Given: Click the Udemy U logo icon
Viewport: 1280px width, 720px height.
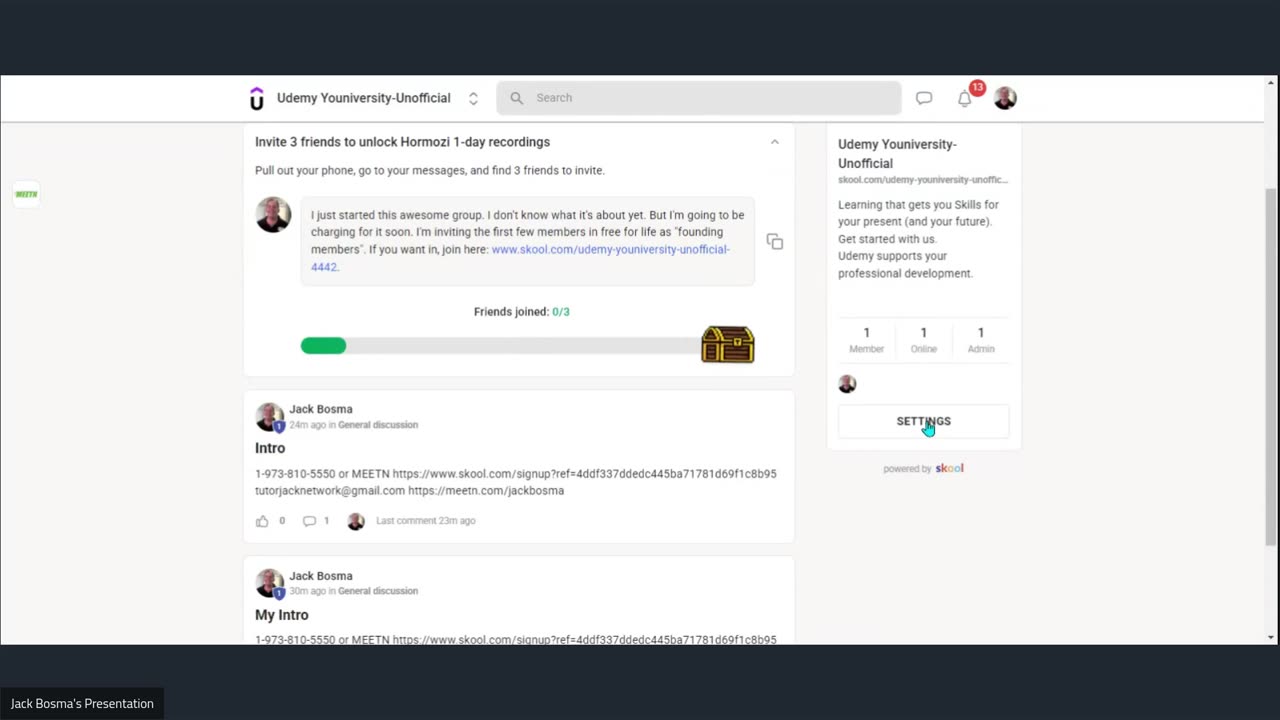Looking at the screenshot, I should coord(257,98).
